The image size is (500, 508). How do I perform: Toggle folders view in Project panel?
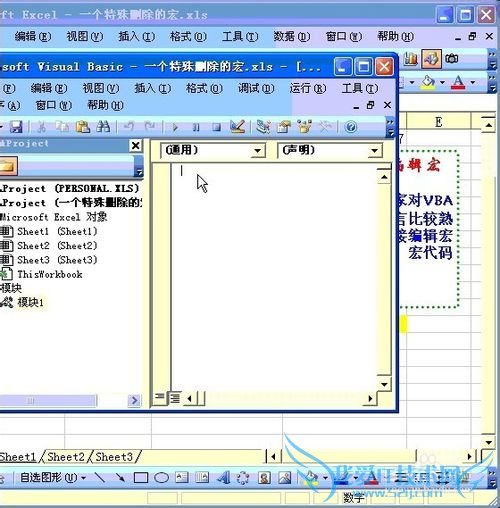[7, 166]
